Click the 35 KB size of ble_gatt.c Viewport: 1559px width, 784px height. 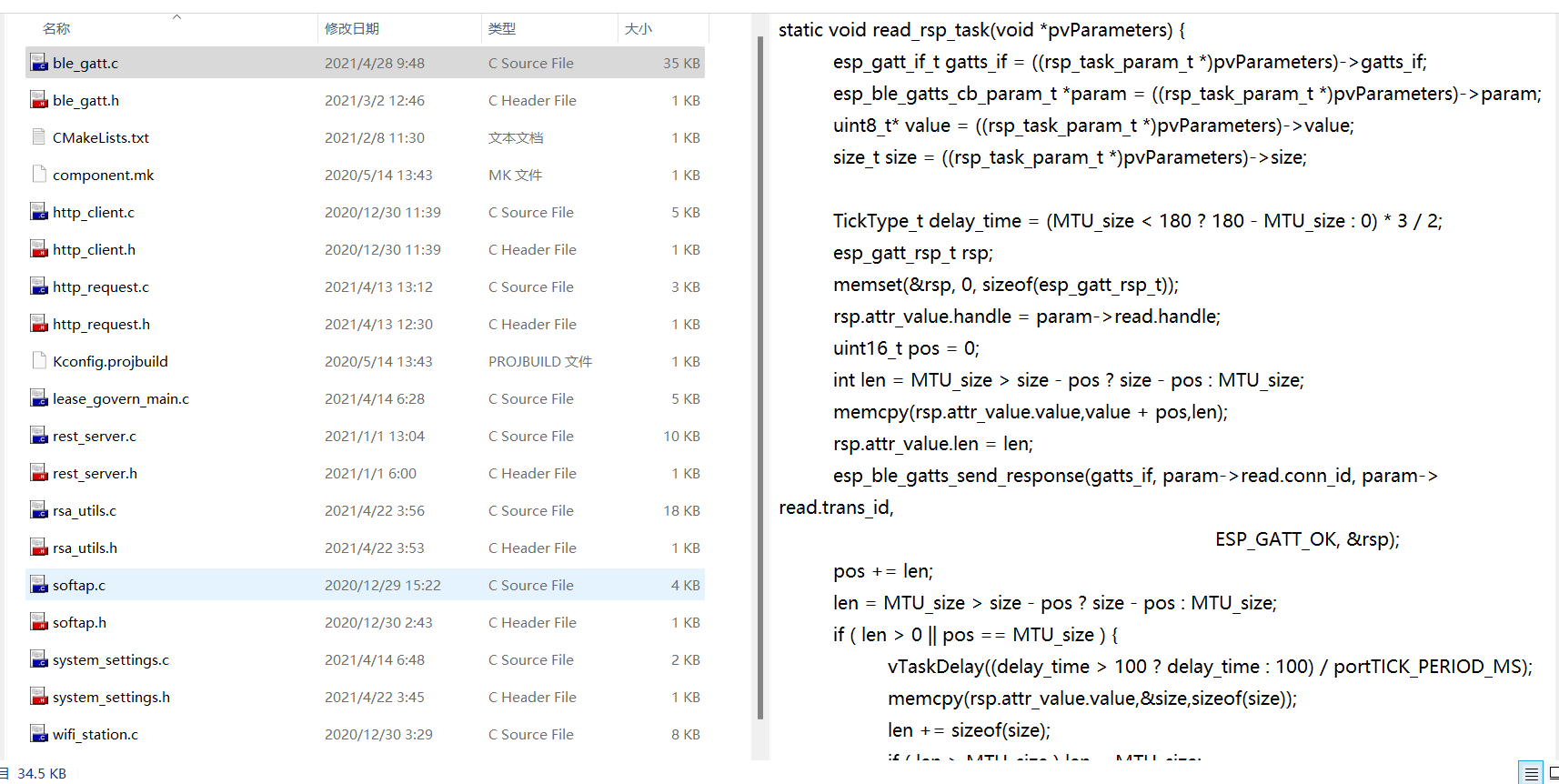(x=681, y=63)
